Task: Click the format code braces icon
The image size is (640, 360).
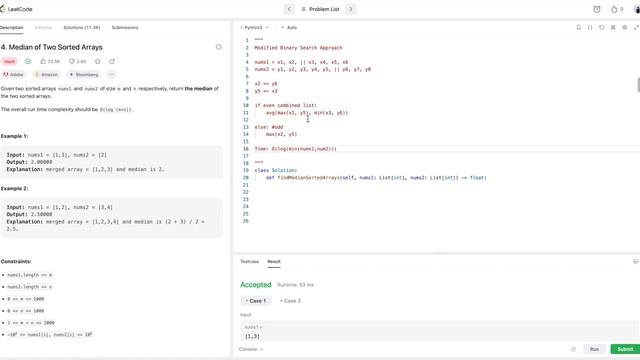Action: (x=590, y=27)
